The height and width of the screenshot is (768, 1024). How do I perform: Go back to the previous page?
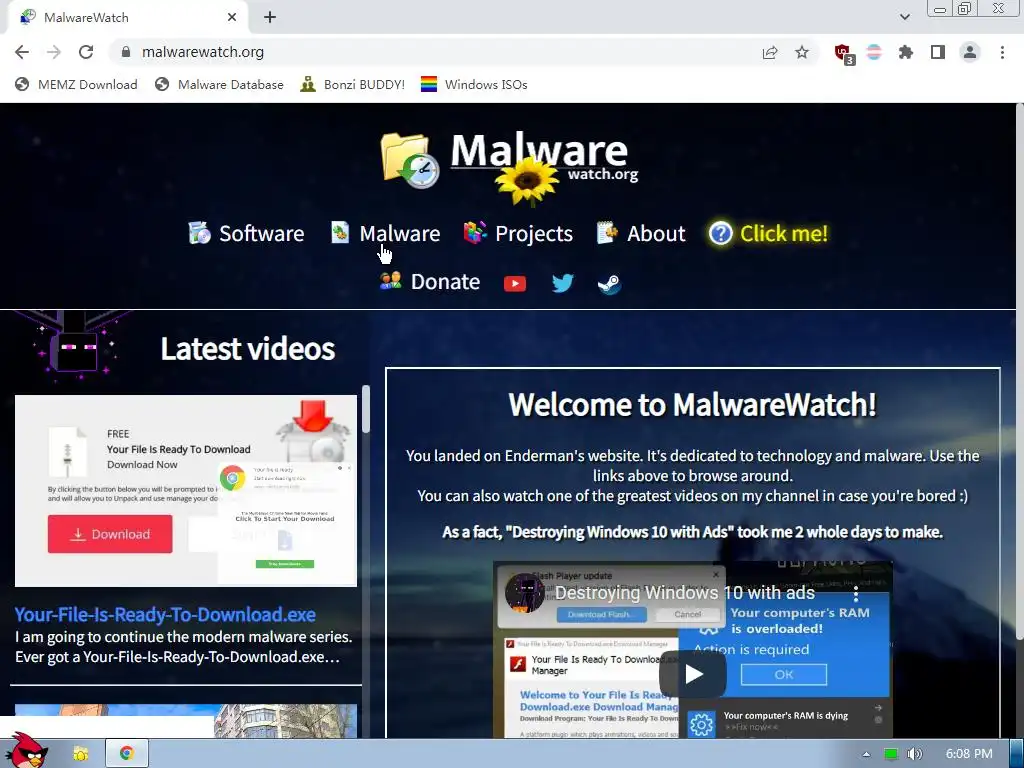pyautogui.click(x=22, y=52)
